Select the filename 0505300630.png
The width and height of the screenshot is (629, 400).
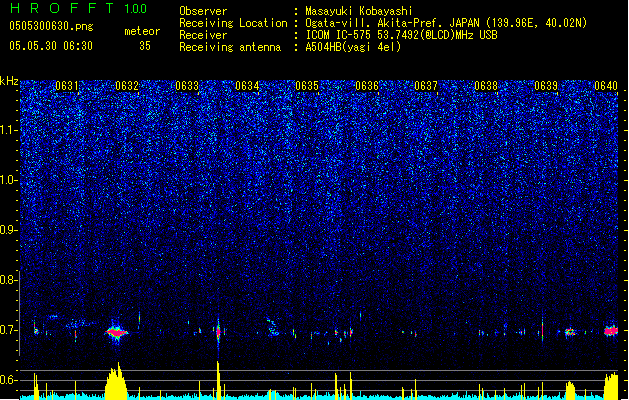click(51, 26)
